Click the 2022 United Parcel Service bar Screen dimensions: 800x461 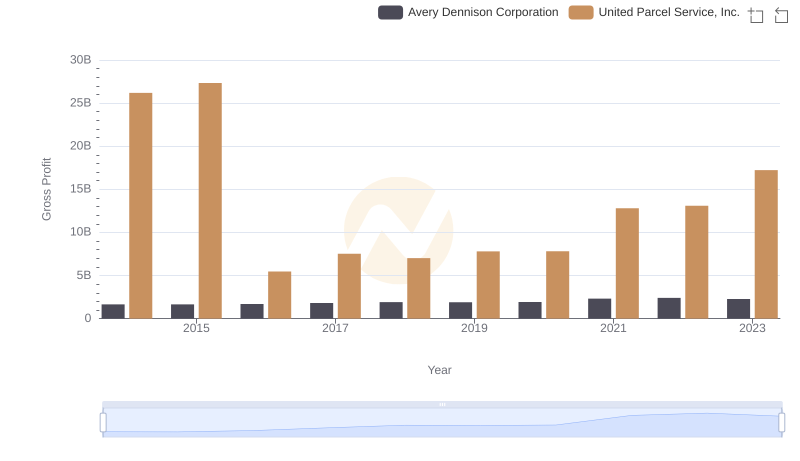coord(696,262)
